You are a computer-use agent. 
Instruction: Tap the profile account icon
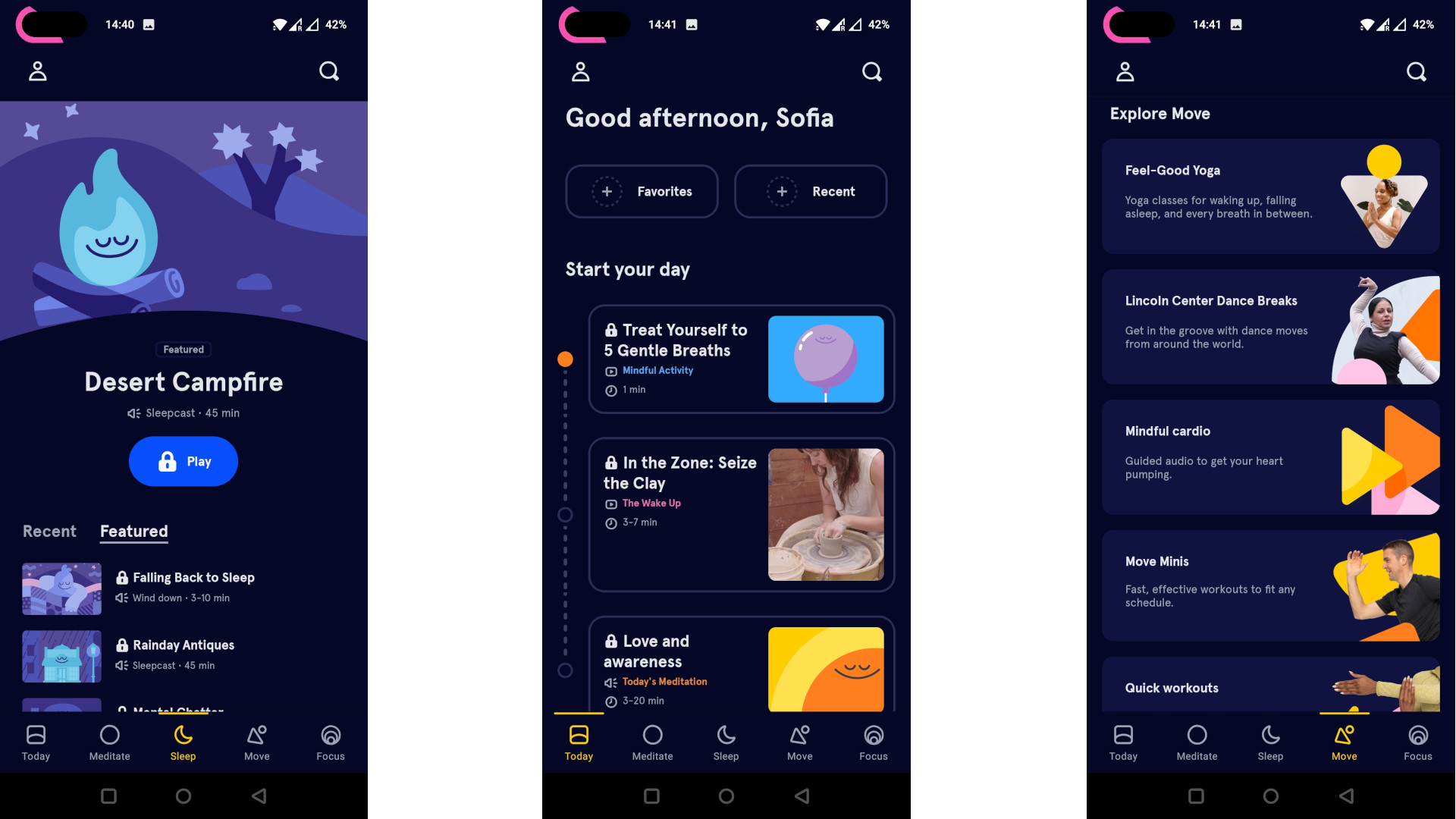click(37, 71)
